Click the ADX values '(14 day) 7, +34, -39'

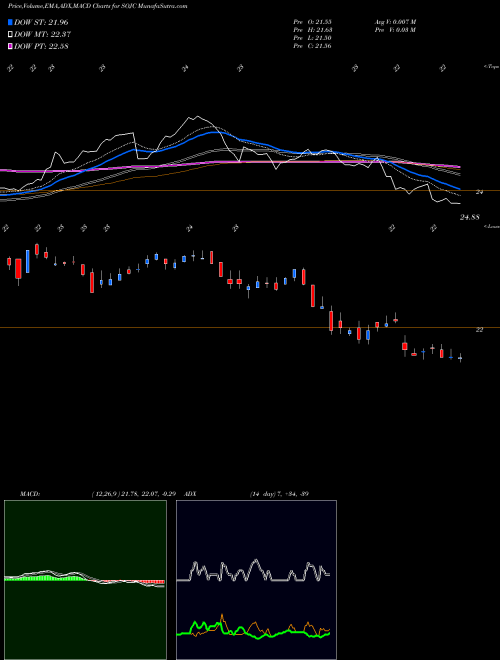point(279,494)
